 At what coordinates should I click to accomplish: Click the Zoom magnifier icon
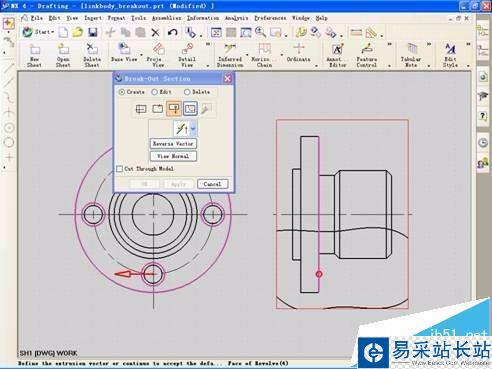[260, 32]
